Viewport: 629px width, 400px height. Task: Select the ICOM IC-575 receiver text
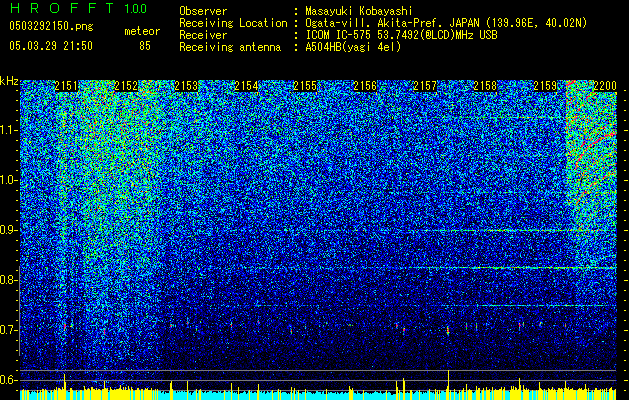point(401,35)
